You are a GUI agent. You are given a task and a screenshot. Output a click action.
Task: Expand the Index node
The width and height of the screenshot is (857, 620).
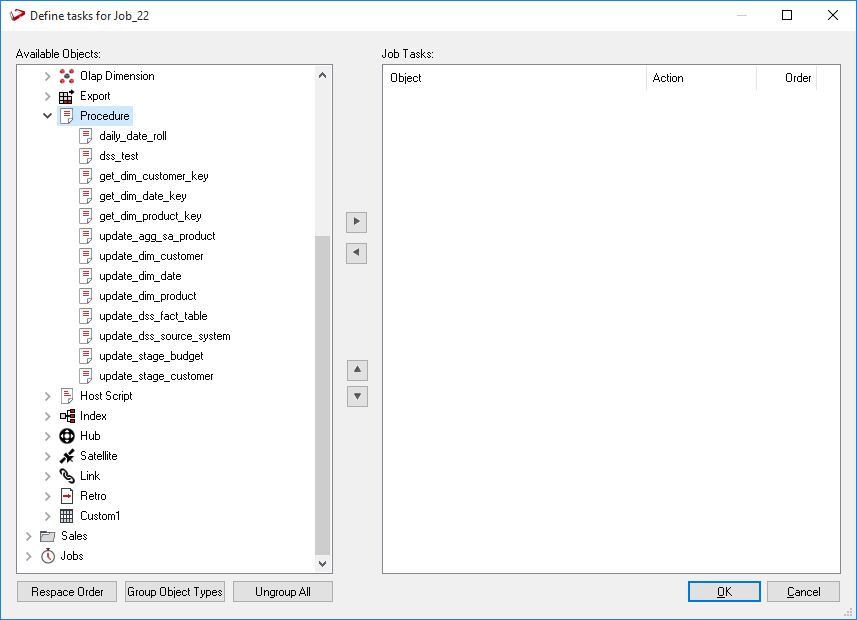[48, 416]
